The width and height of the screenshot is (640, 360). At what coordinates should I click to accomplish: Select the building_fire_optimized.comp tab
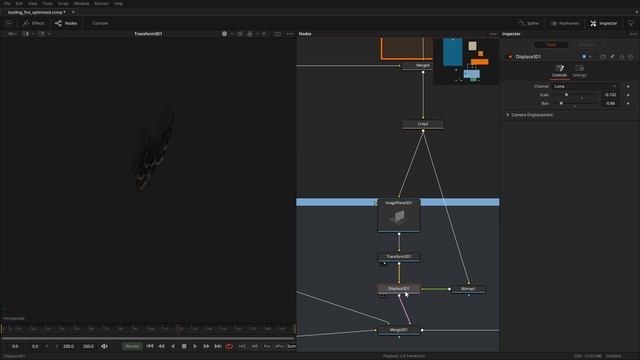[37, 12]
